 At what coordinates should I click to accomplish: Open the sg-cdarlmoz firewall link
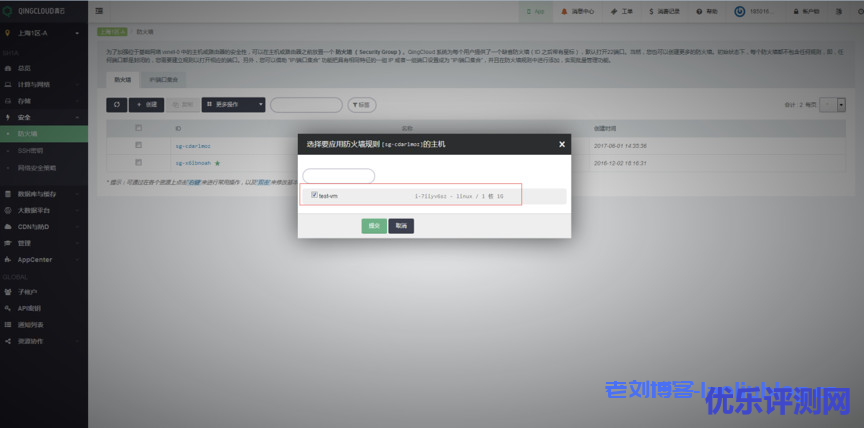[193, 146]
